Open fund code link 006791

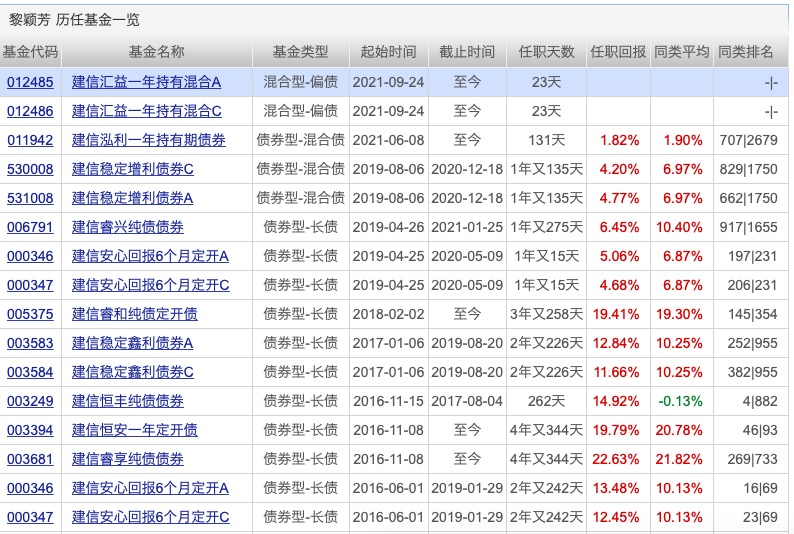click(30, 227)
